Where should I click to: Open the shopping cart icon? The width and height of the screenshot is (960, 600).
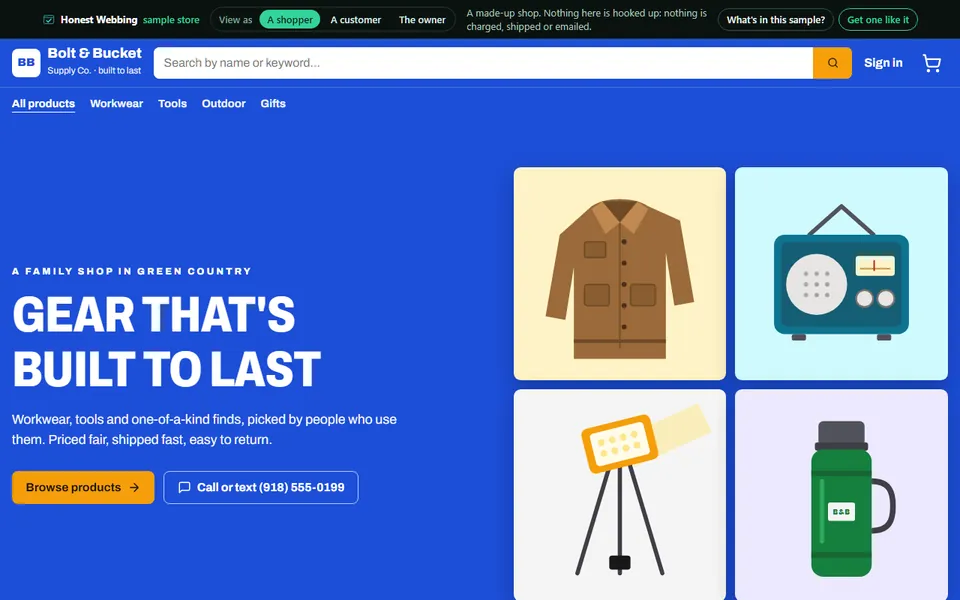pyautogui.click(x=931, y=62)
